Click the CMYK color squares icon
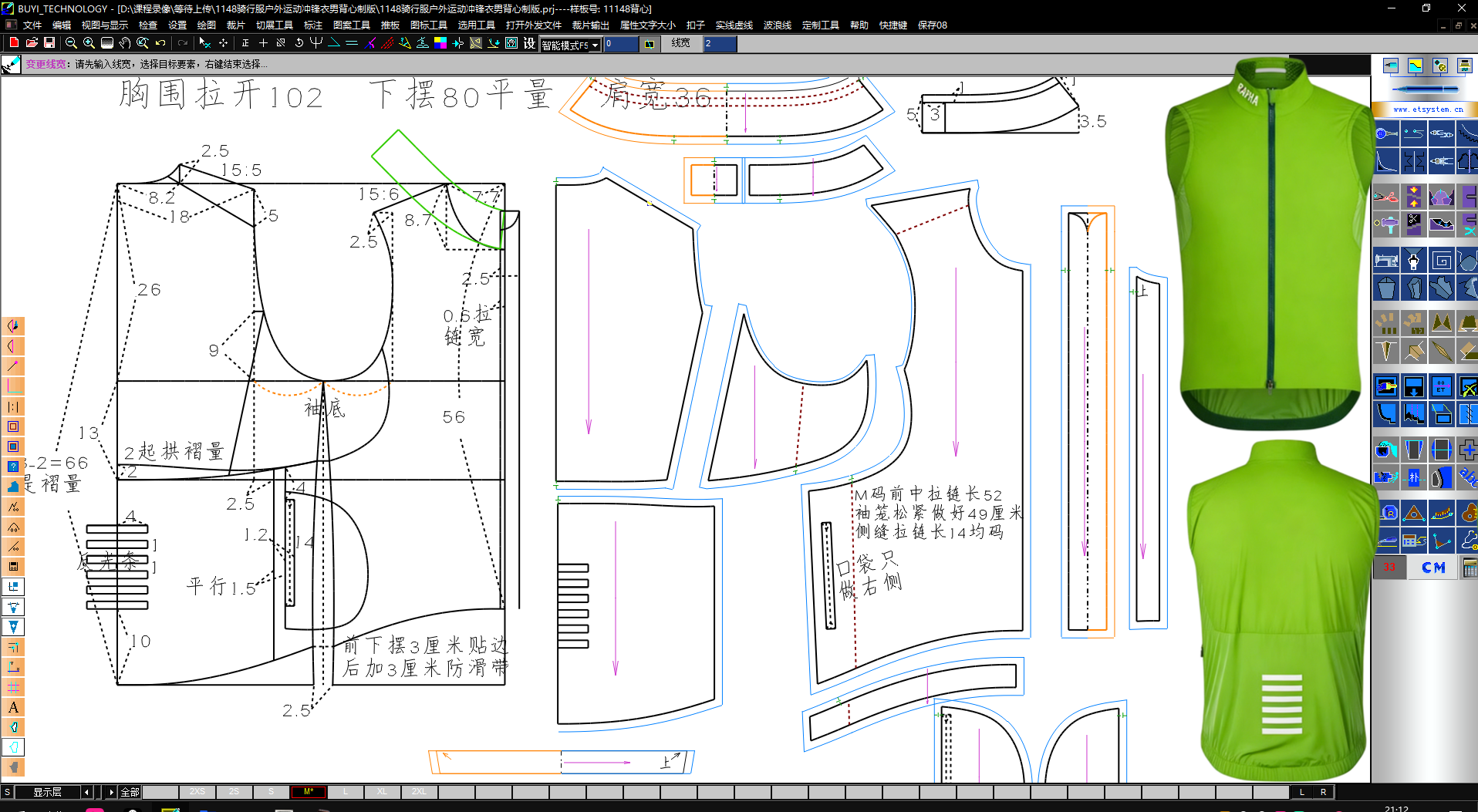 (x=440, y=43)
